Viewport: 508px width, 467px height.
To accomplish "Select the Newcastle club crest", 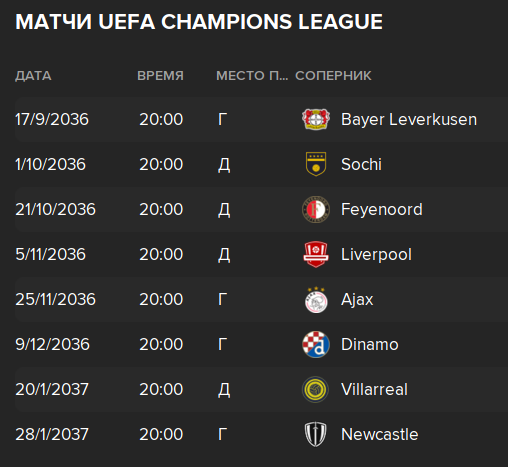I will pos(315,434).
